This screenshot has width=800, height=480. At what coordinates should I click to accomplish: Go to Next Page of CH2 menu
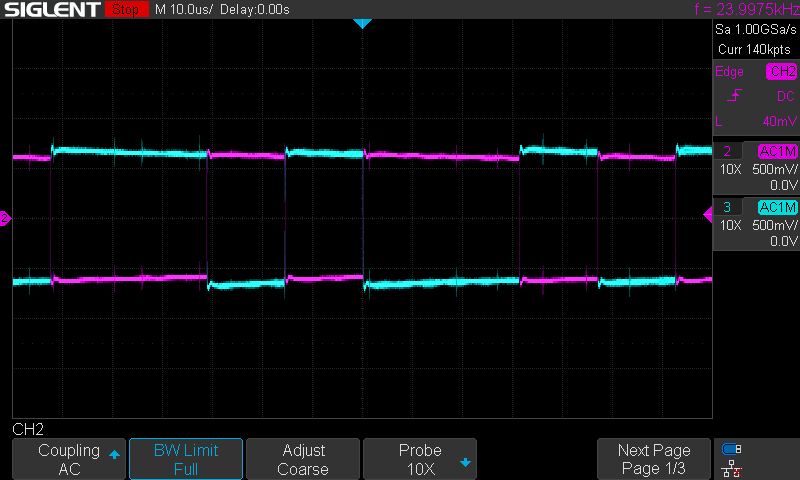pos(653,459)
